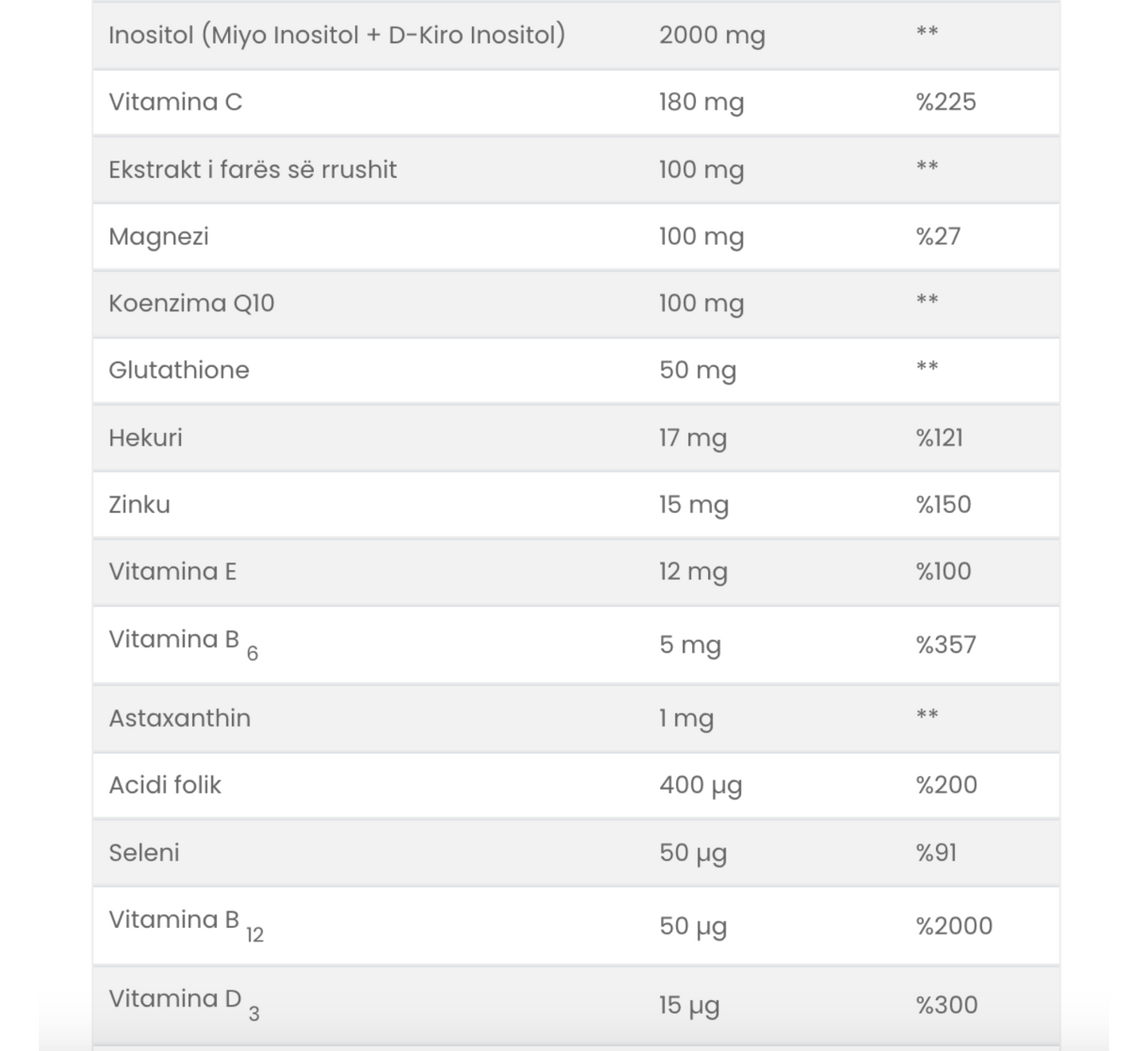Select Ekstrakt i farës së rrushit text
Viewport: 1148px width, 1051px height.
[x=252, y=170]
